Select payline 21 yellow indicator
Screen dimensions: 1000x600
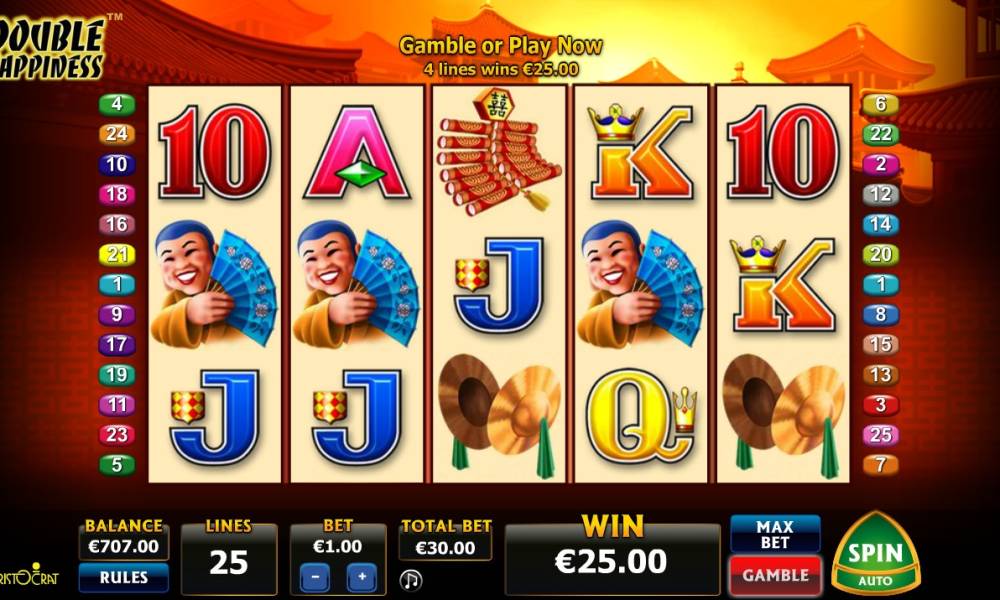[x=117, y=254]
